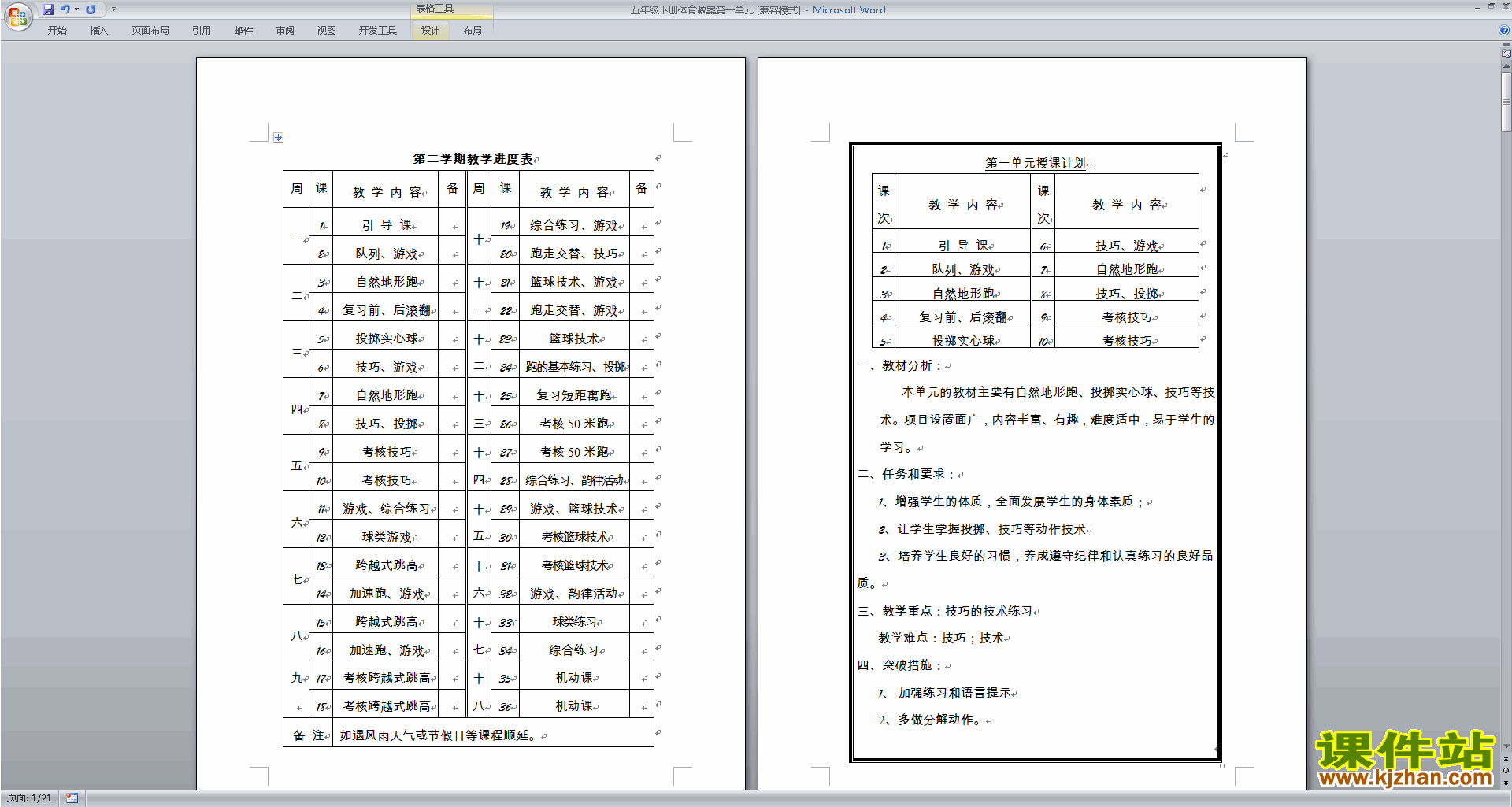
Task: Click the text box resize handle at bottom-right corner
Action: [1222, 765]
